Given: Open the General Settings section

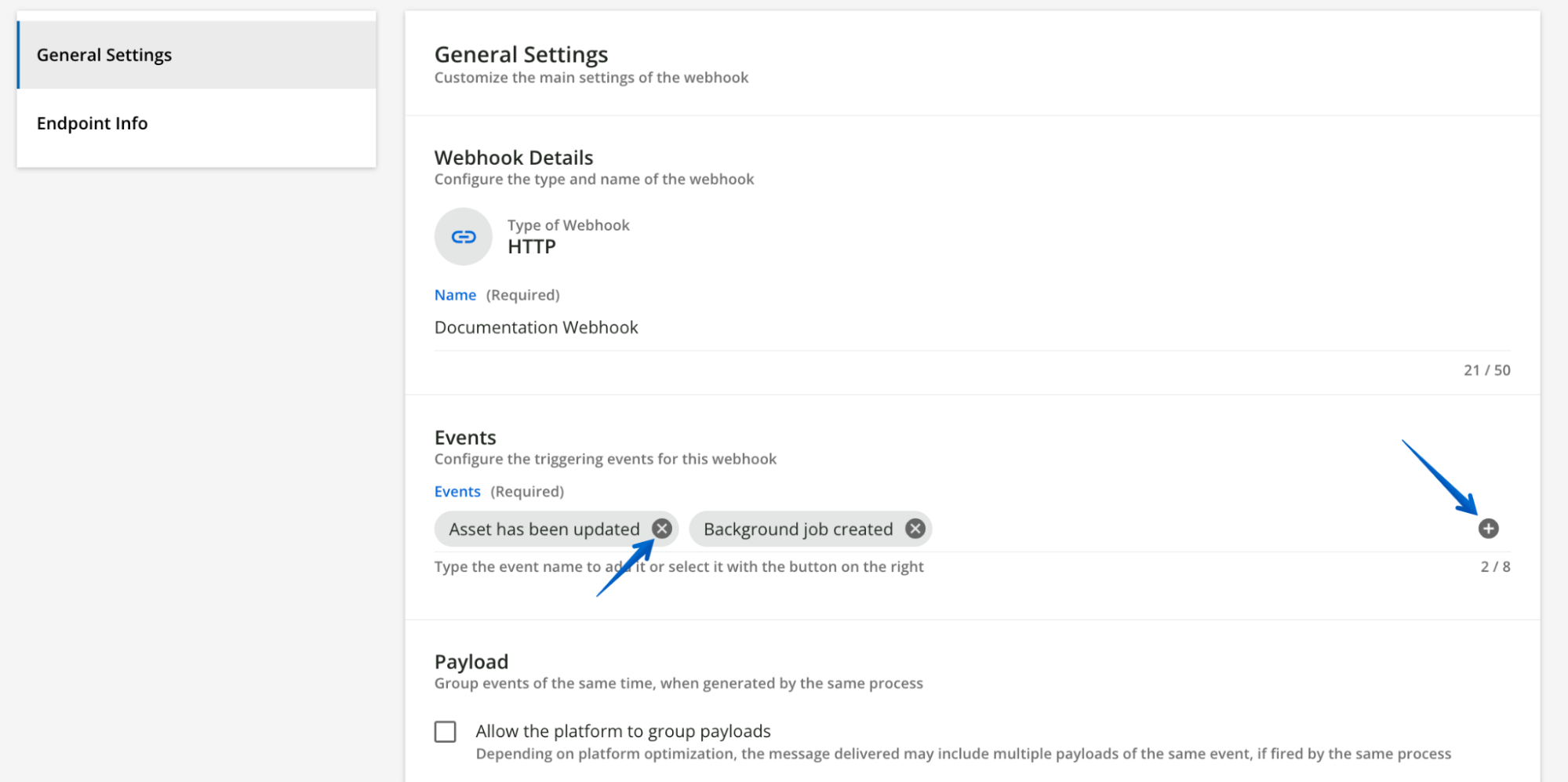Looking at the screenshot, I should (x=104, y=54).
